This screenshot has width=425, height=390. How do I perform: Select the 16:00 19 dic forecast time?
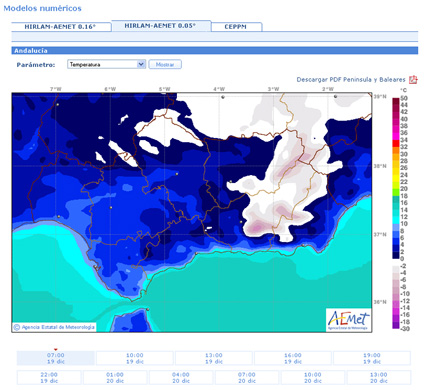(x=293, y=358)
